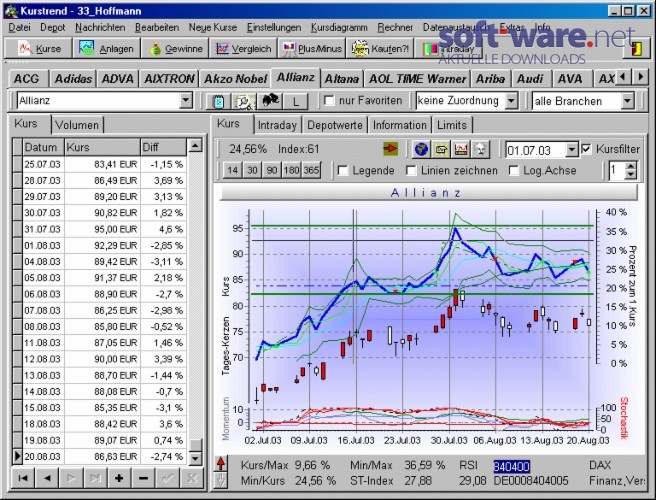656x500 pixels.
Task: Open the Gewinne money bag button
Action: click(175, 49)
